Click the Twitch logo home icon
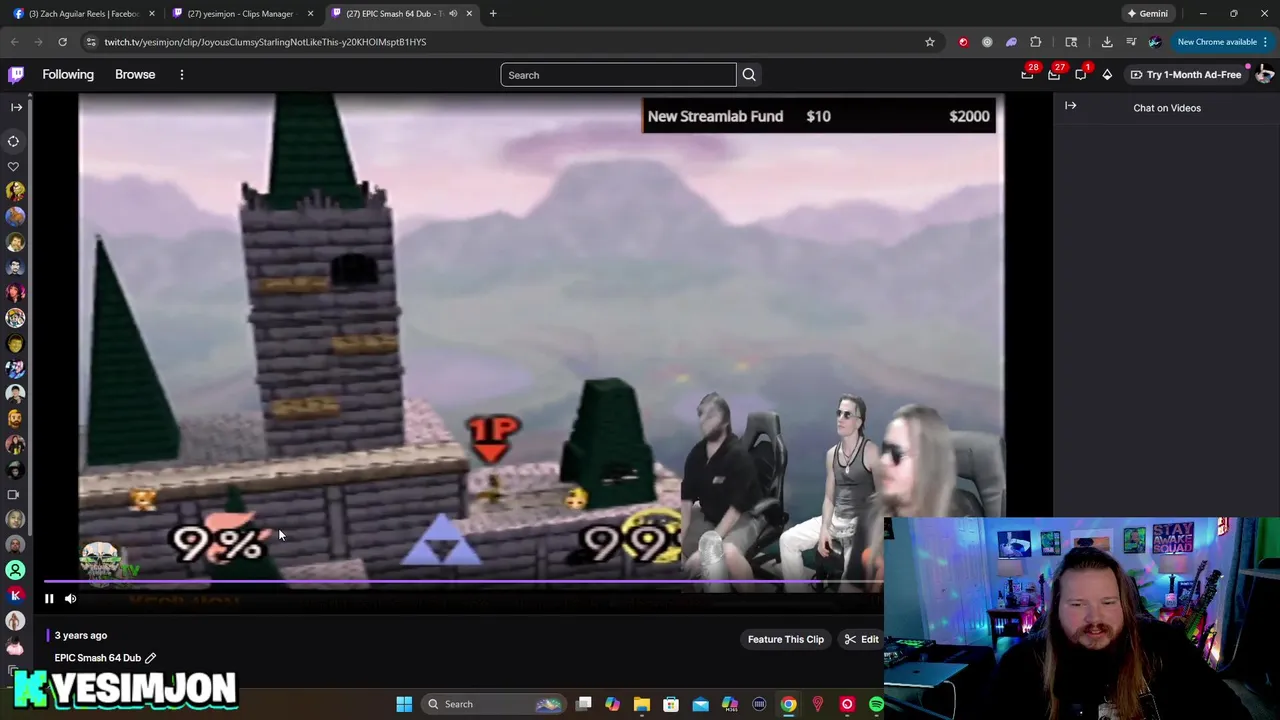Viewport: 1280px width, 720px height. tap(16, 75)
